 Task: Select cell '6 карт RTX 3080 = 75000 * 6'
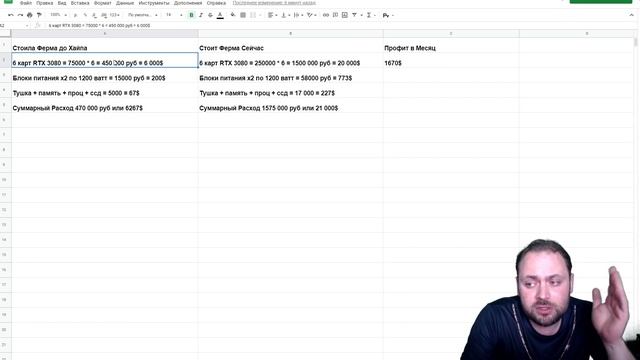[x=105, y=60]
